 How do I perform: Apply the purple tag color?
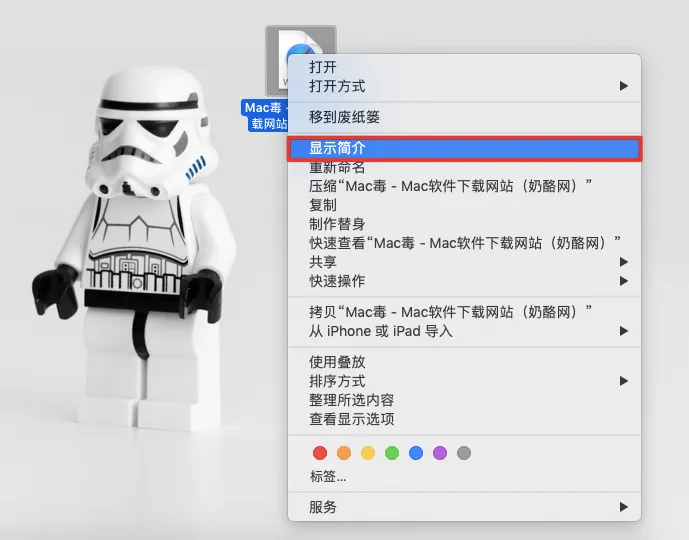440,453
